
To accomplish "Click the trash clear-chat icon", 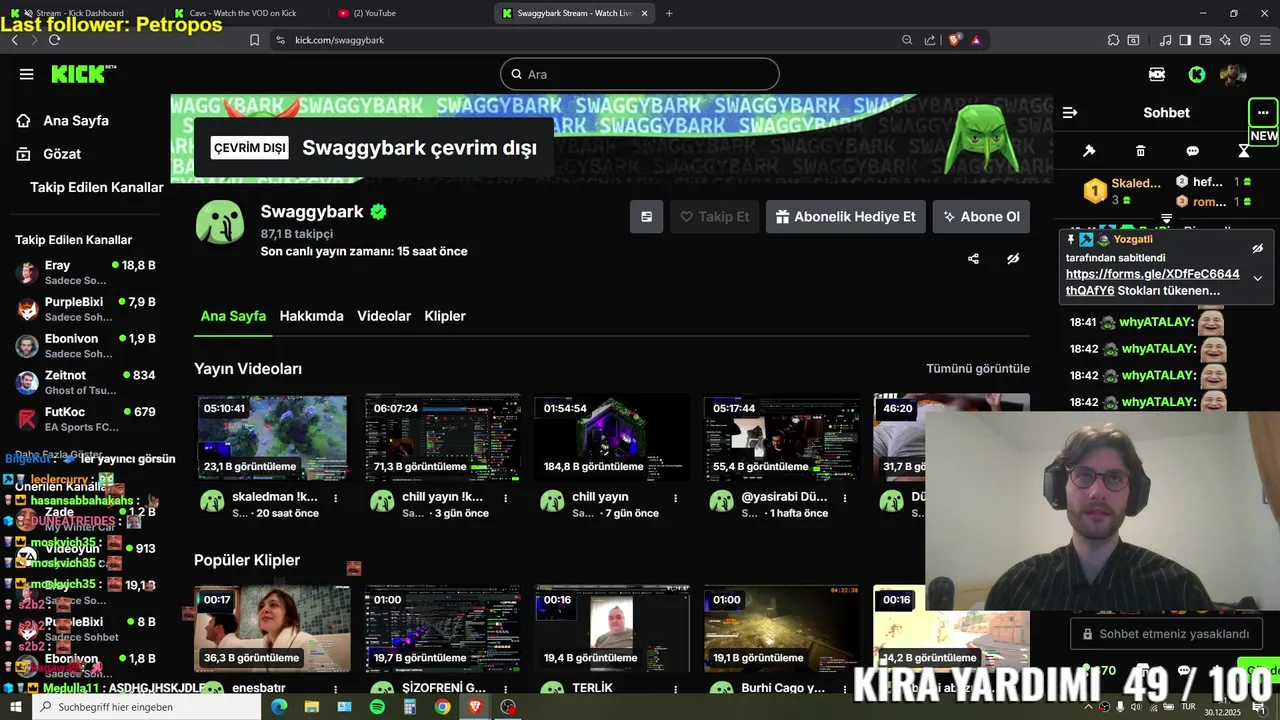I will pyautogui.click(x=1141, y=151).
